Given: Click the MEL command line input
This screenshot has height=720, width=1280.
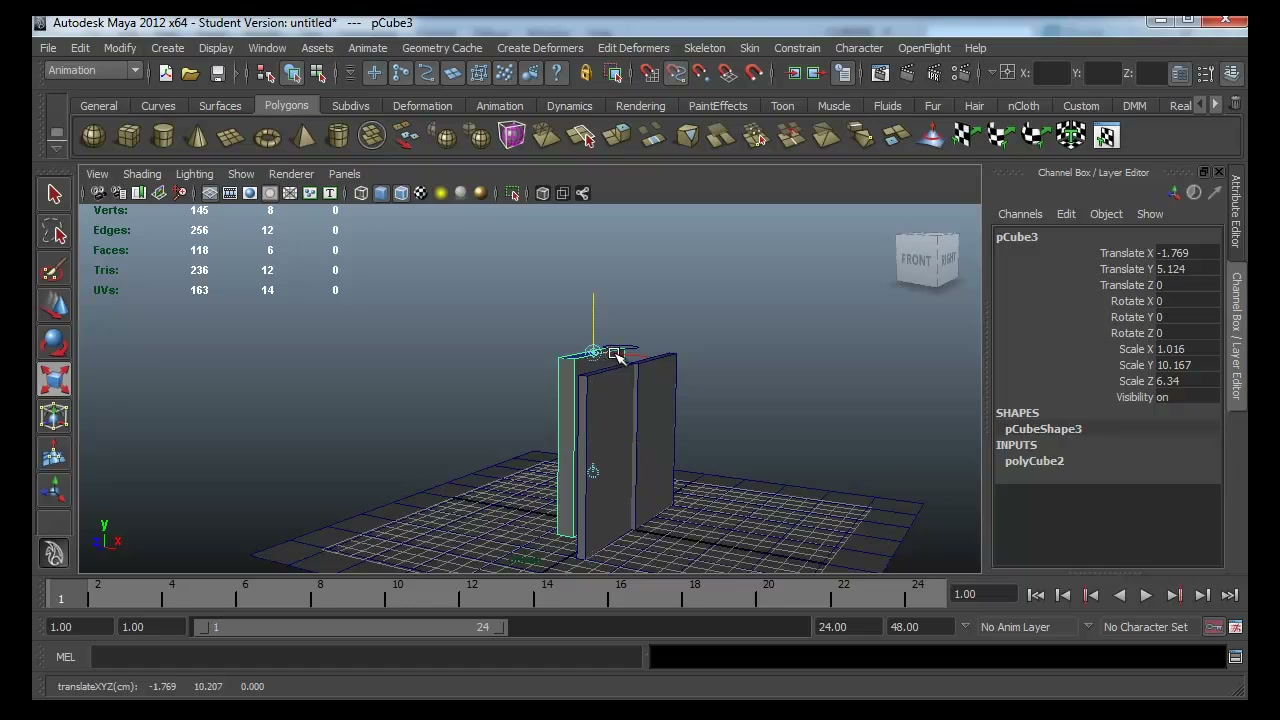Looking at the screenshot, I should tap(367, 657).
